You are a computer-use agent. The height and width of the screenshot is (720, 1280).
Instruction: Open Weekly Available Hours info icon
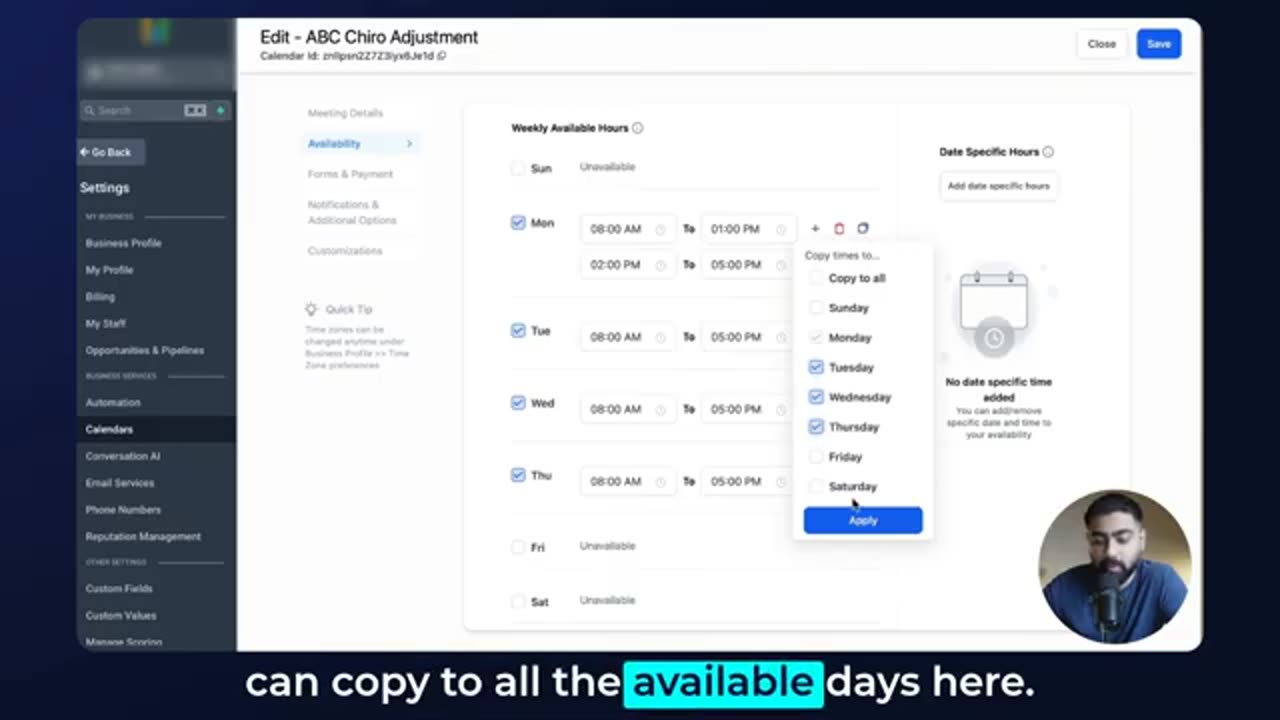coord(638,128)
